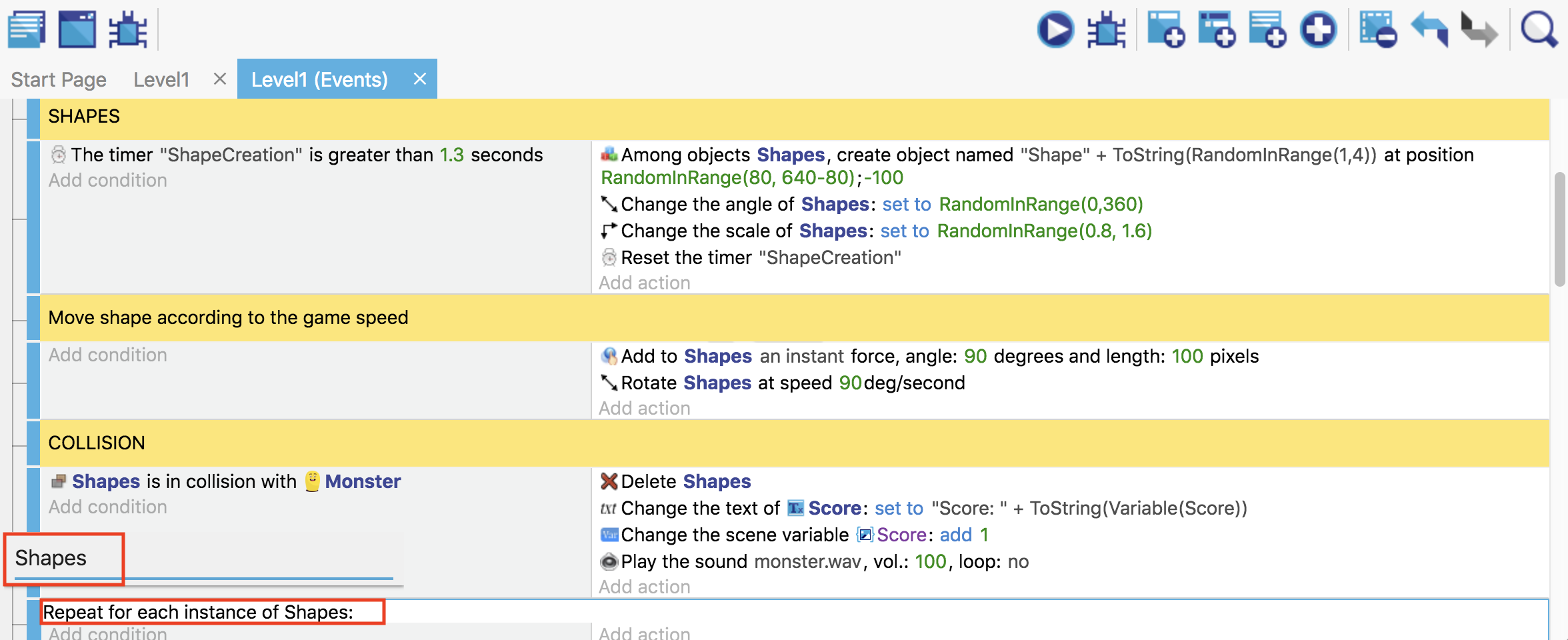This screenshot has width=1568, height=640.
Task: Add a comment event
Action: (x=1267, y=30)
